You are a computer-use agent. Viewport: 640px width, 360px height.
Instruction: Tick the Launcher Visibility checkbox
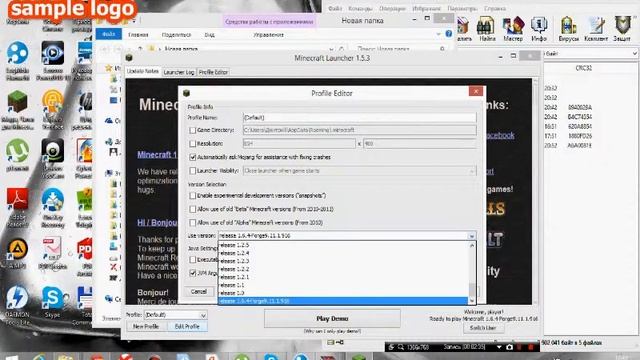coord(193,171)
